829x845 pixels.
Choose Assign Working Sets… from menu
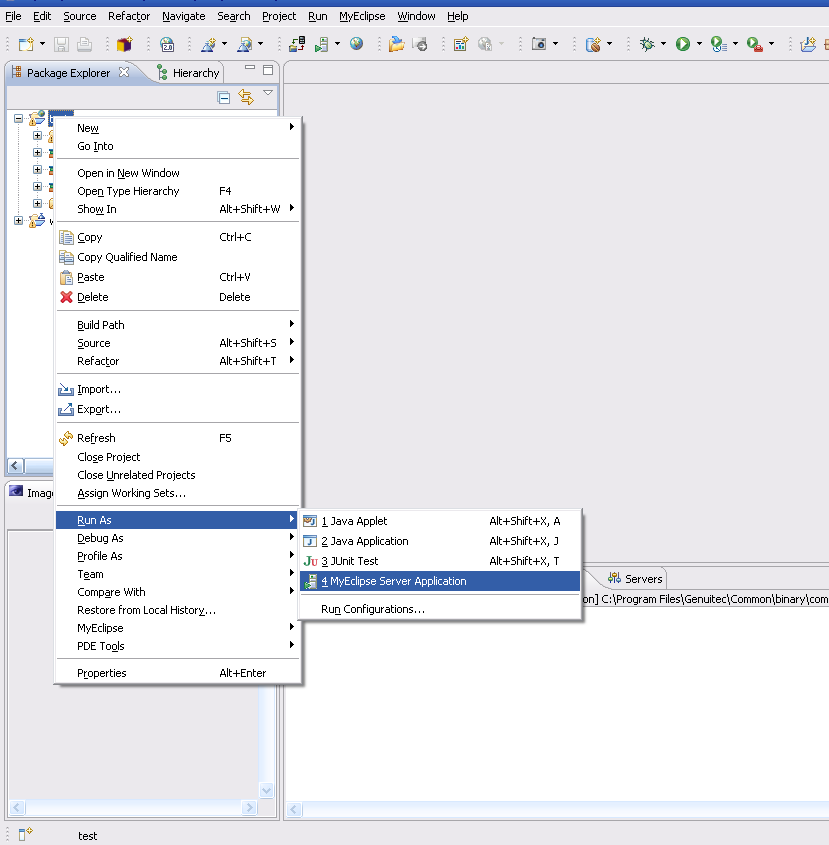click(178, 493)
